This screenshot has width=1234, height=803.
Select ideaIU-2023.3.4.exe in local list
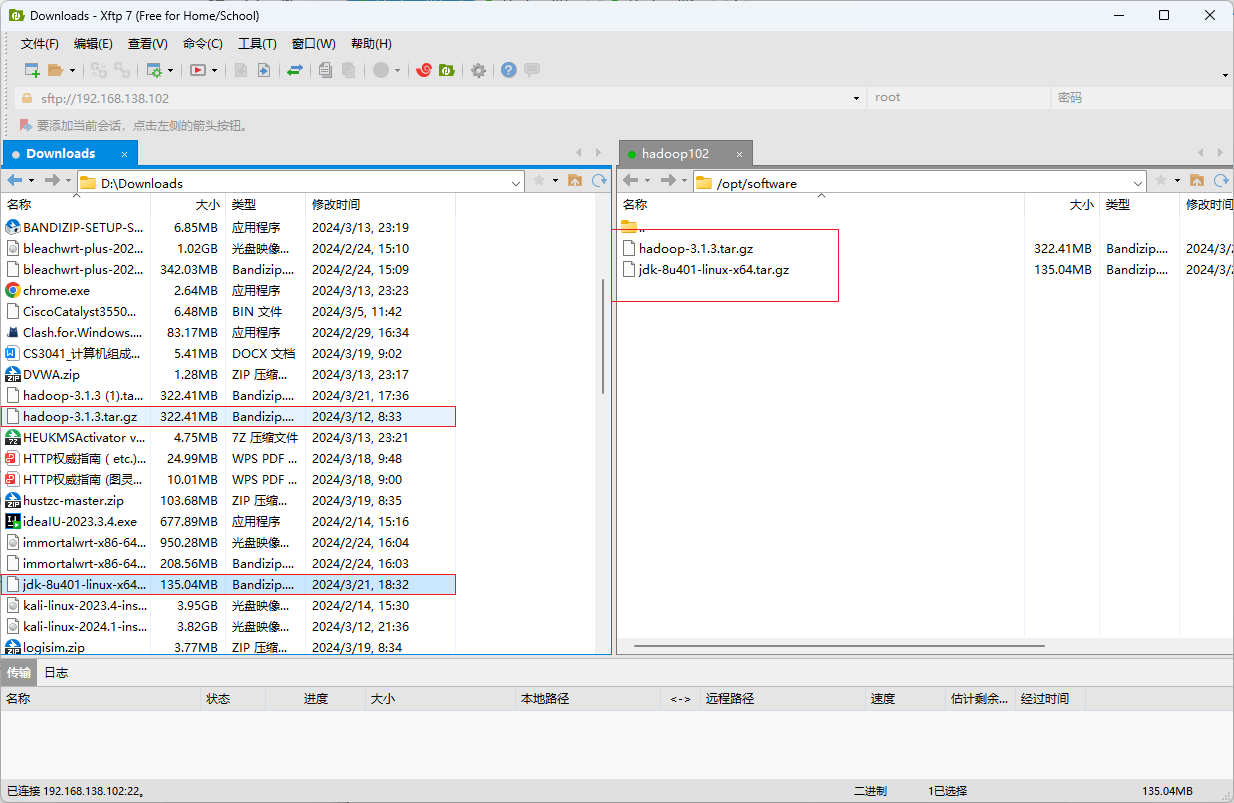pyautogui.click(x=229, y=522)
